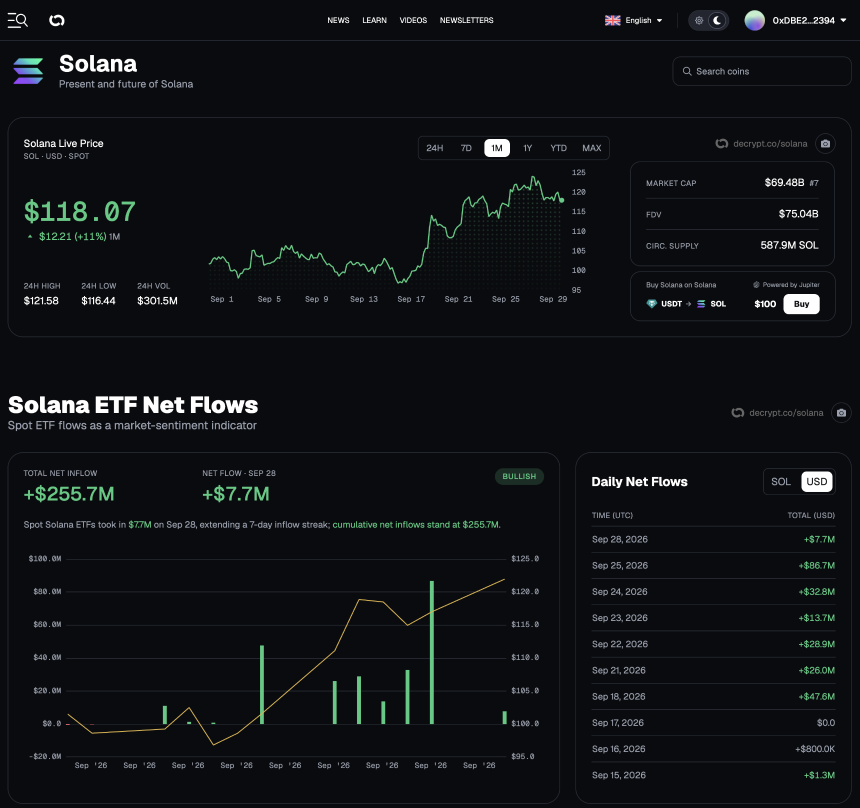Switch daily net flows to SOL
The width and height of the screenshot is (860, 808).
click(781, 482)
